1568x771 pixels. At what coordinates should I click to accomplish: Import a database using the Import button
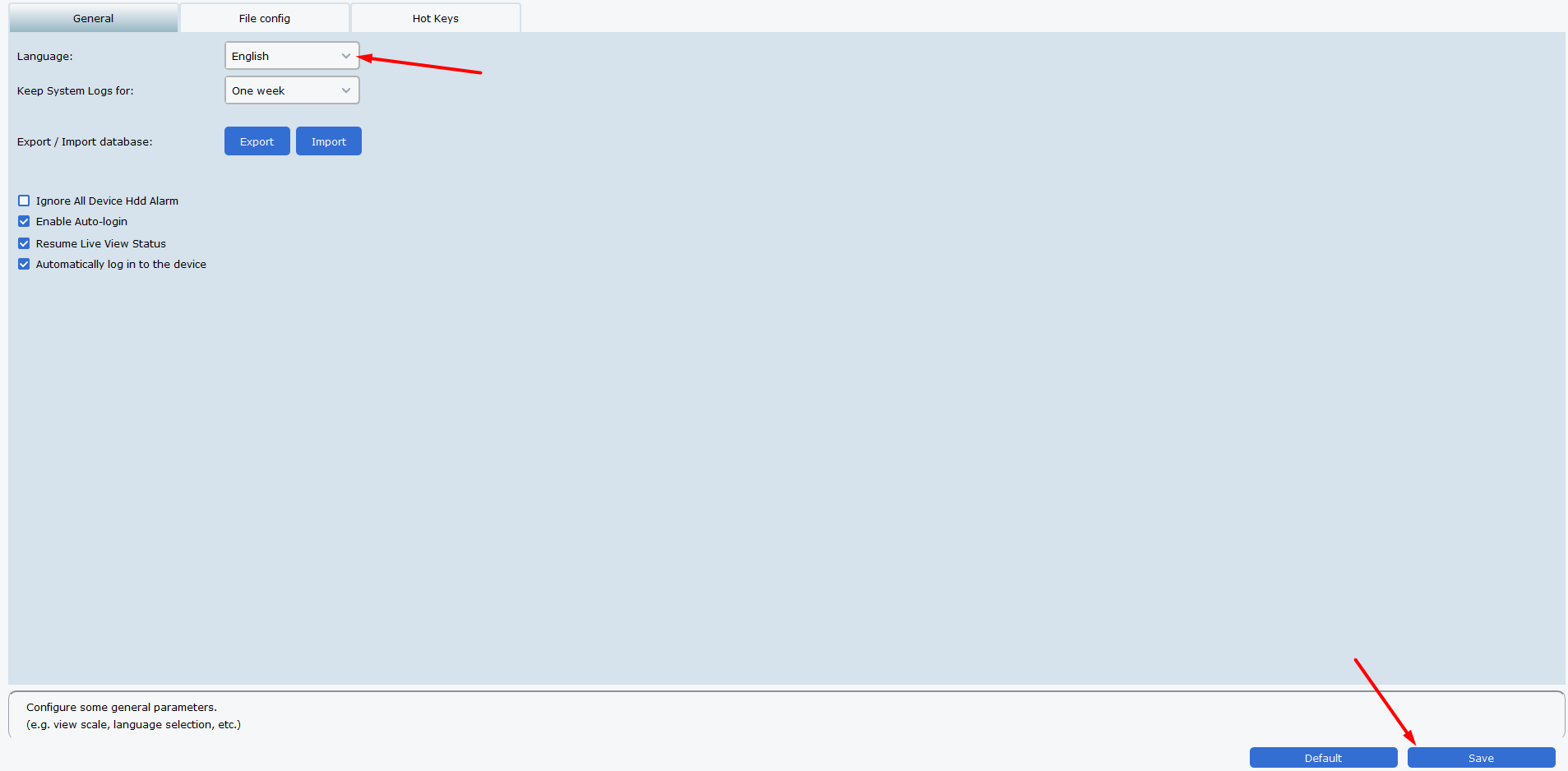329,141
